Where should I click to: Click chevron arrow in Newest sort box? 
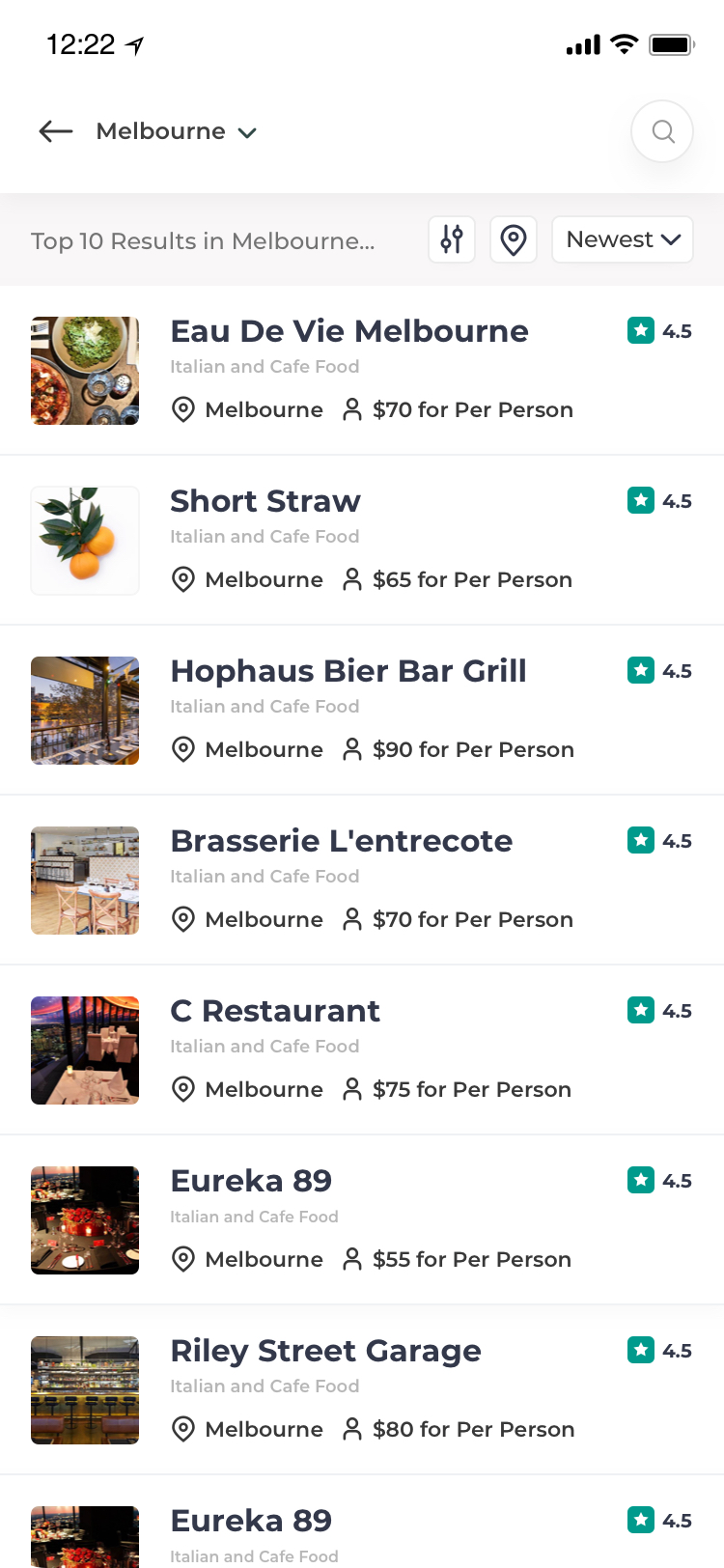(x=672, y=239)
